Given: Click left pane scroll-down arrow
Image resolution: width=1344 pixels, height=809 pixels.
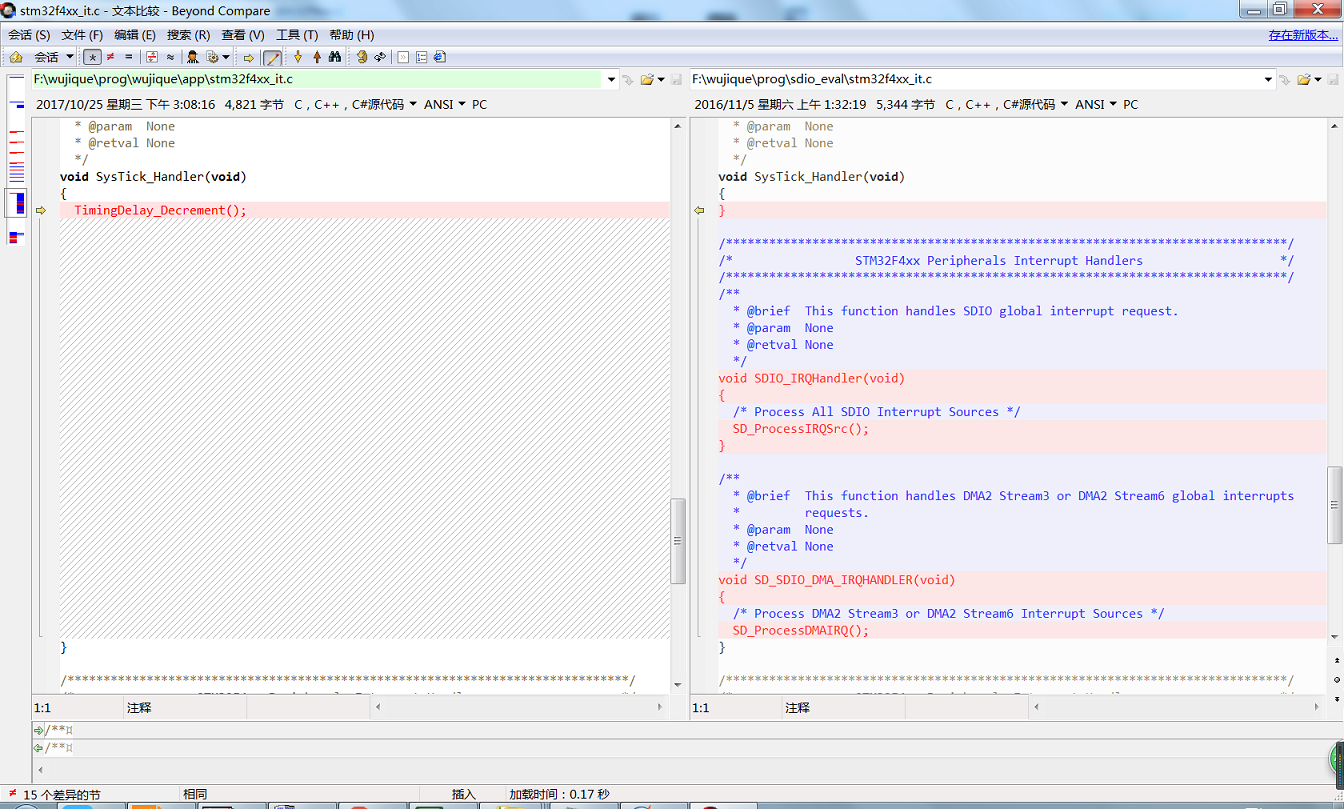Looking at the screenshot, I should pyautogui.click(x=677, y=685).
